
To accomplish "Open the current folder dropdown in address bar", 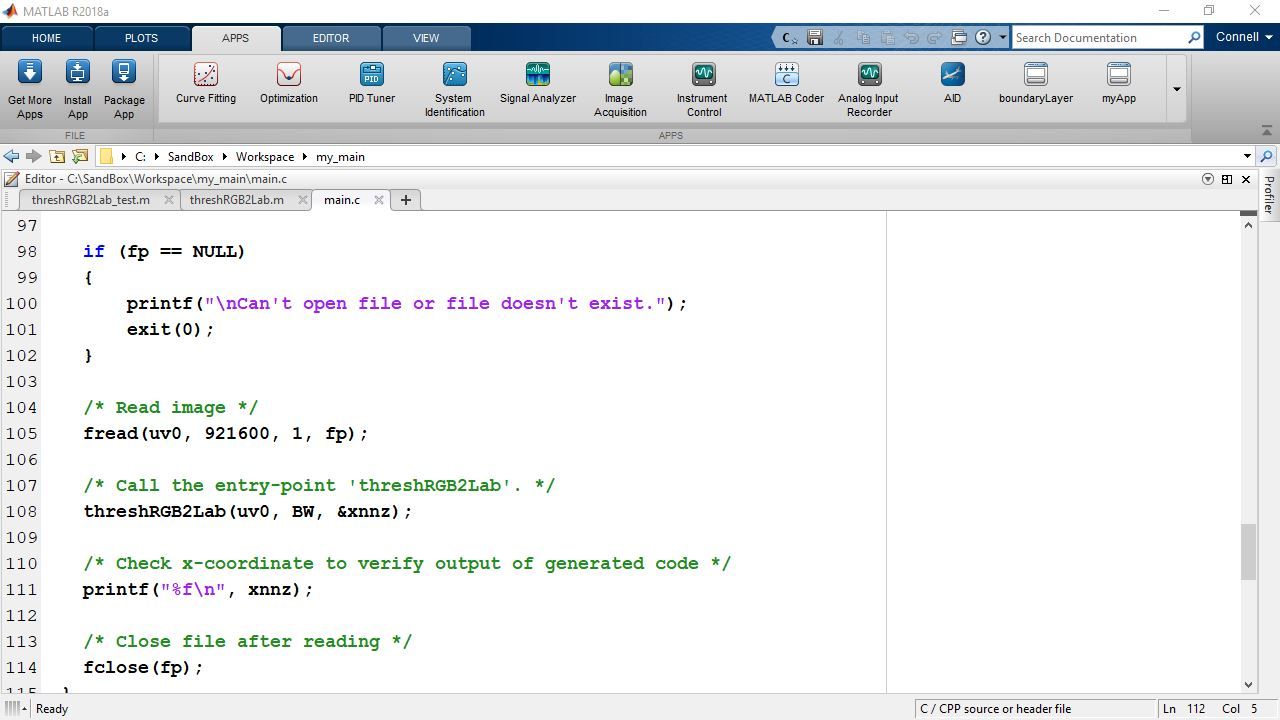I will (x=1247, y=156).
